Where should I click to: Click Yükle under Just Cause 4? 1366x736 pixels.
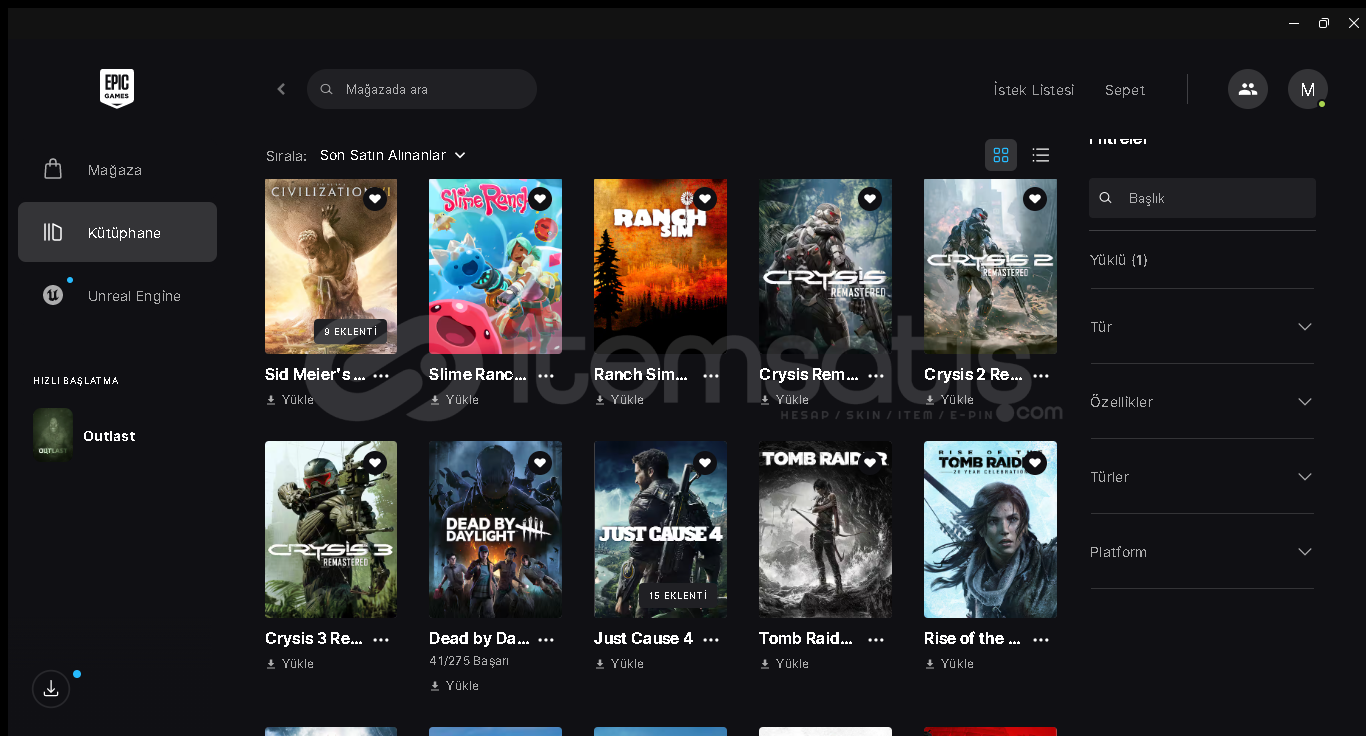620,664
